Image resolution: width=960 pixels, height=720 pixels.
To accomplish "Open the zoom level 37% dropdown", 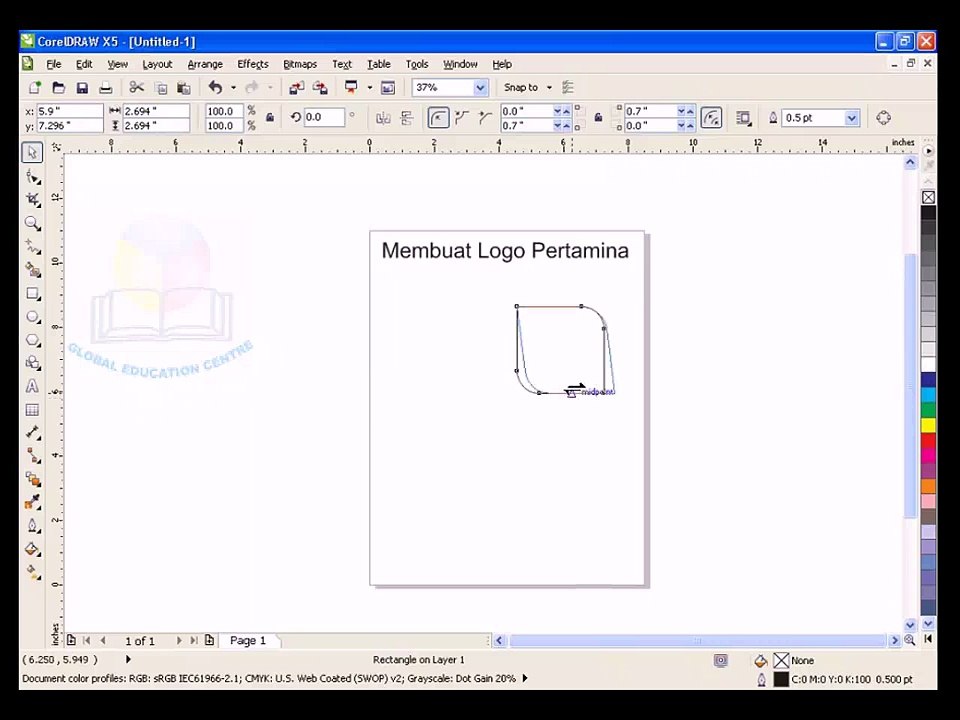I will pyautogui.click(x=481, y=88).
